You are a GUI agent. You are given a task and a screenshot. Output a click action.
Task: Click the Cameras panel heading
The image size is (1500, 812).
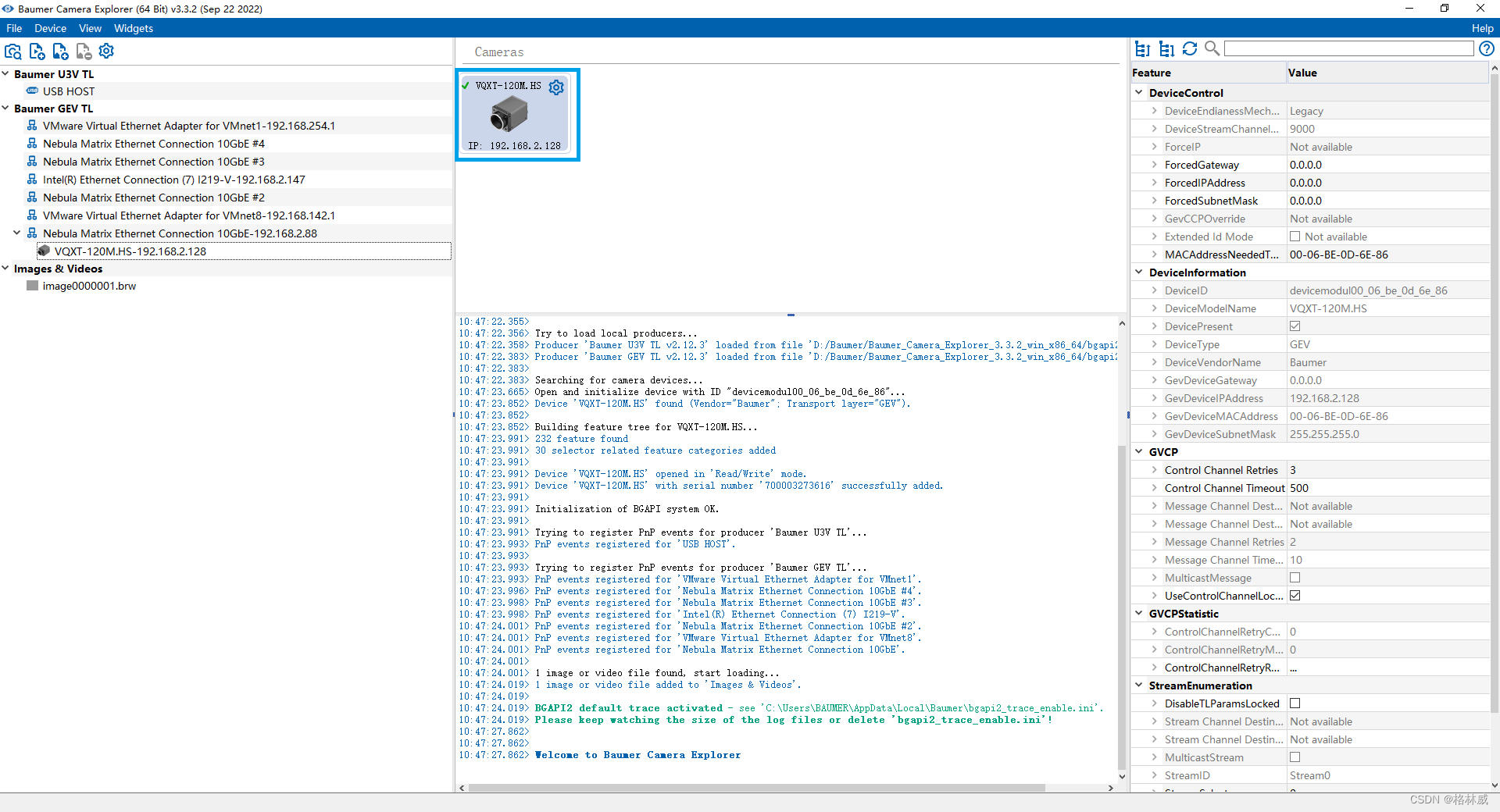(499, 52)
